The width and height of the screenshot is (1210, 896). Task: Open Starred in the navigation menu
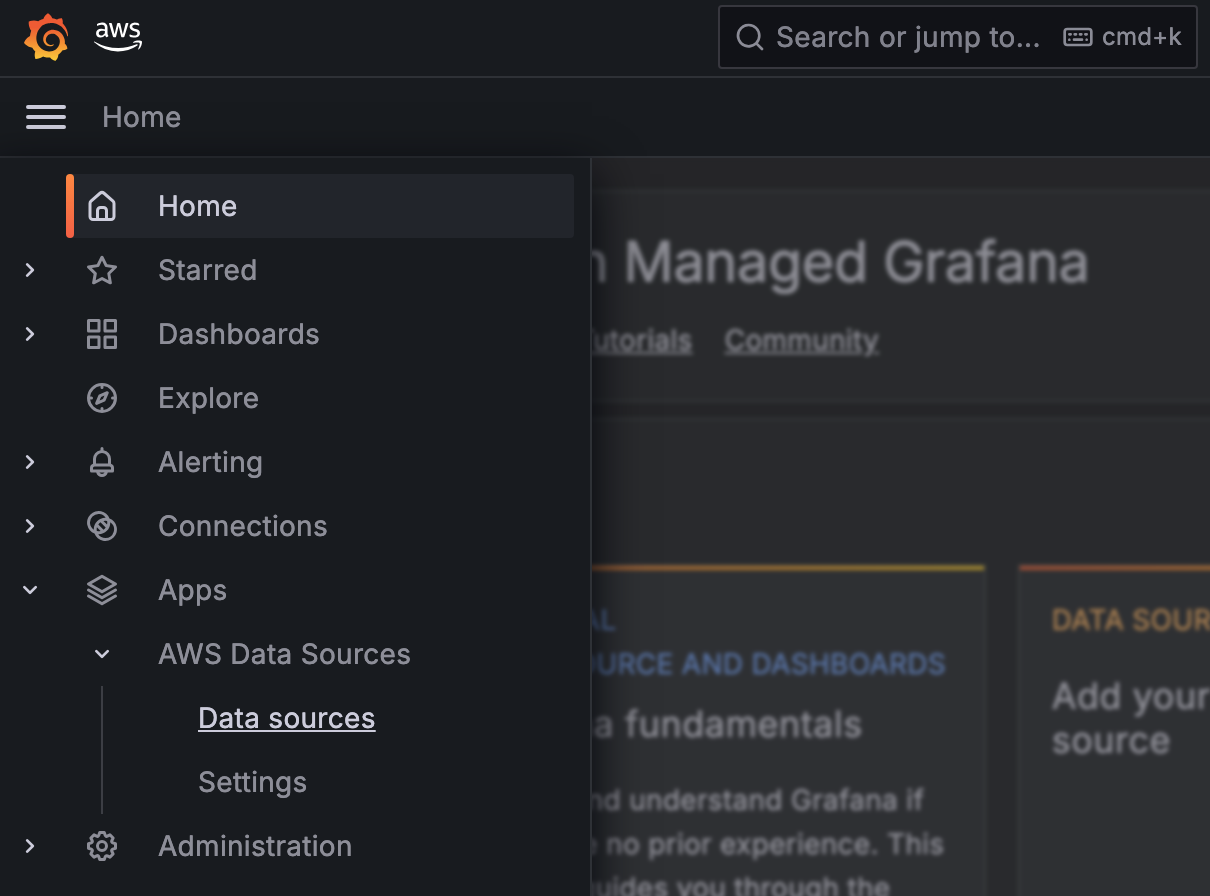[208, 270]
